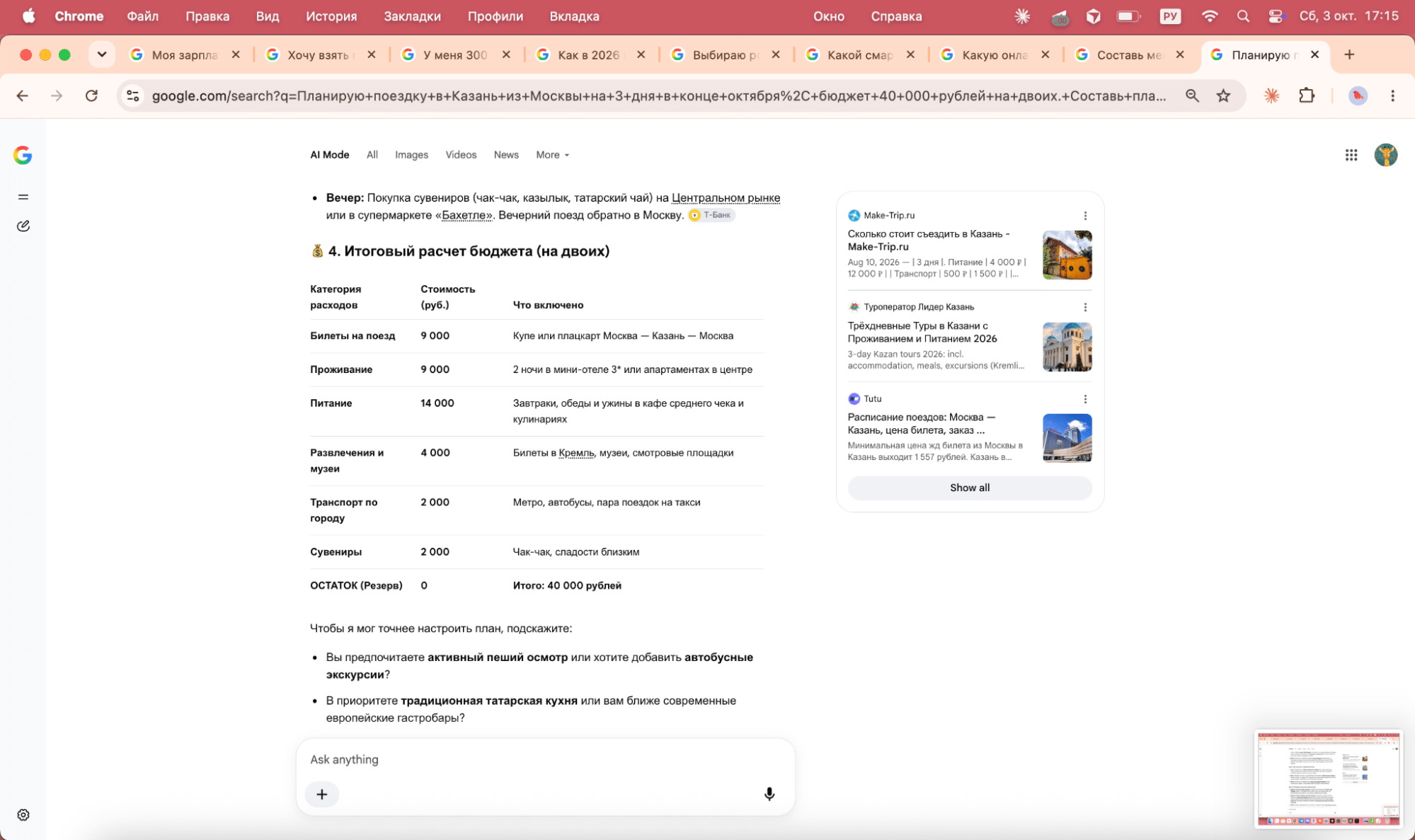
Task: Open the Chrome three-dot menu
Action: coord(1392,96)
